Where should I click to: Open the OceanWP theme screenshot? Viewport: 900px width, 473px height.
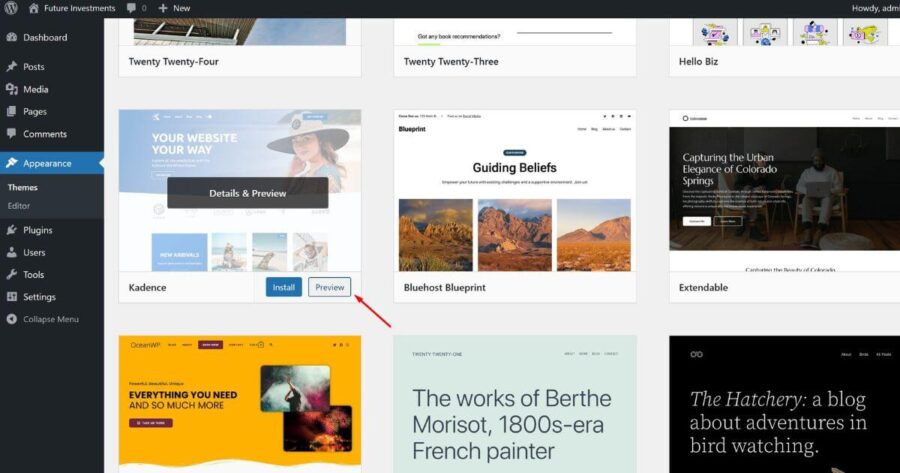[x=240, y=404]
